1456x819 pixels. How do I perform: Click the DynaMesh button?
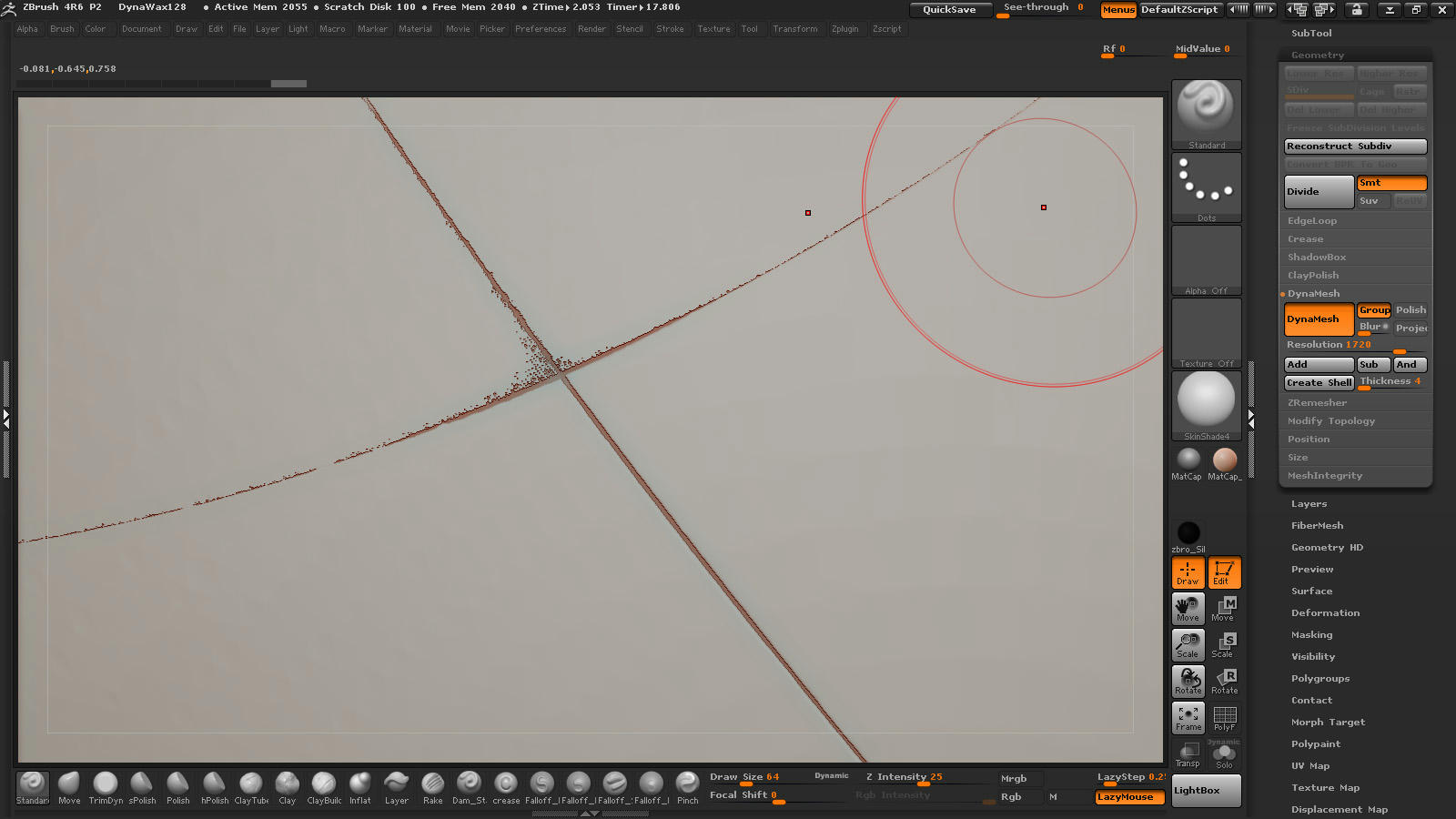(1319, 319)
